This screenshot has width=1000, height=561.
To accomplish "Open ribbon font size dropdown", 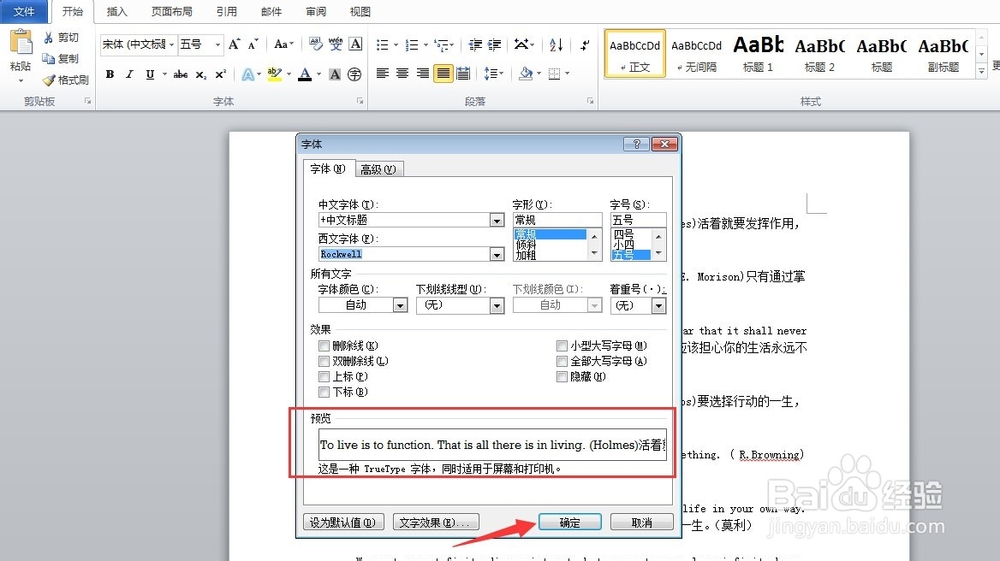I will pyautogui.click(x=217, y=44).
